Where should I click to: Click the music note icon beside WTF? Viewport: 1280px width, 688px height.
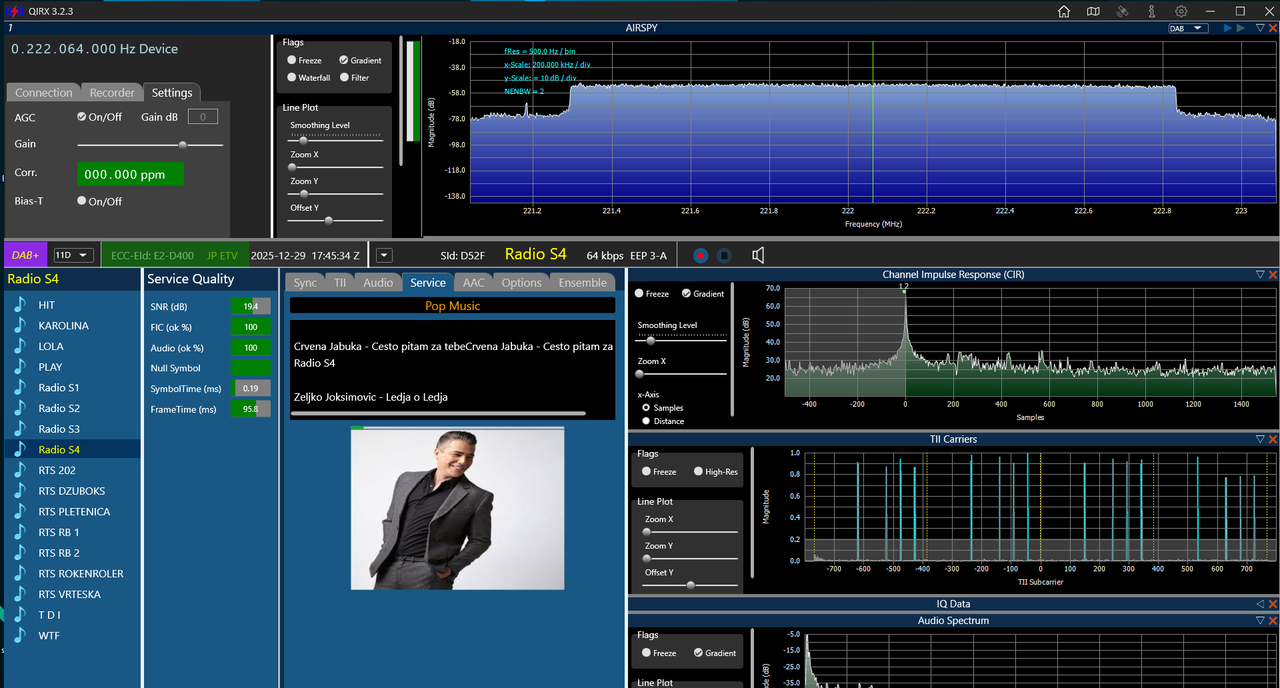point(20,635)
